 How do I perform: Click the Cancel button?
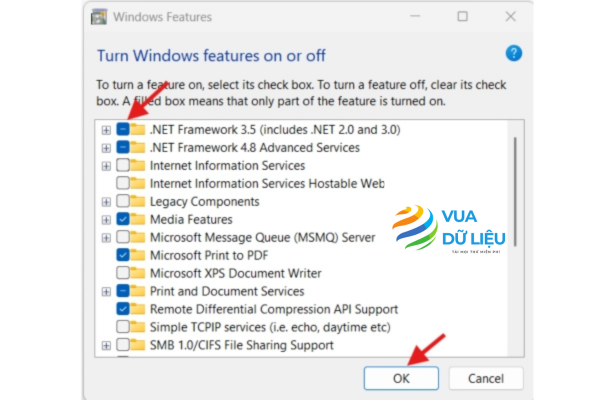pyautogui.click(x=486, y=378)
